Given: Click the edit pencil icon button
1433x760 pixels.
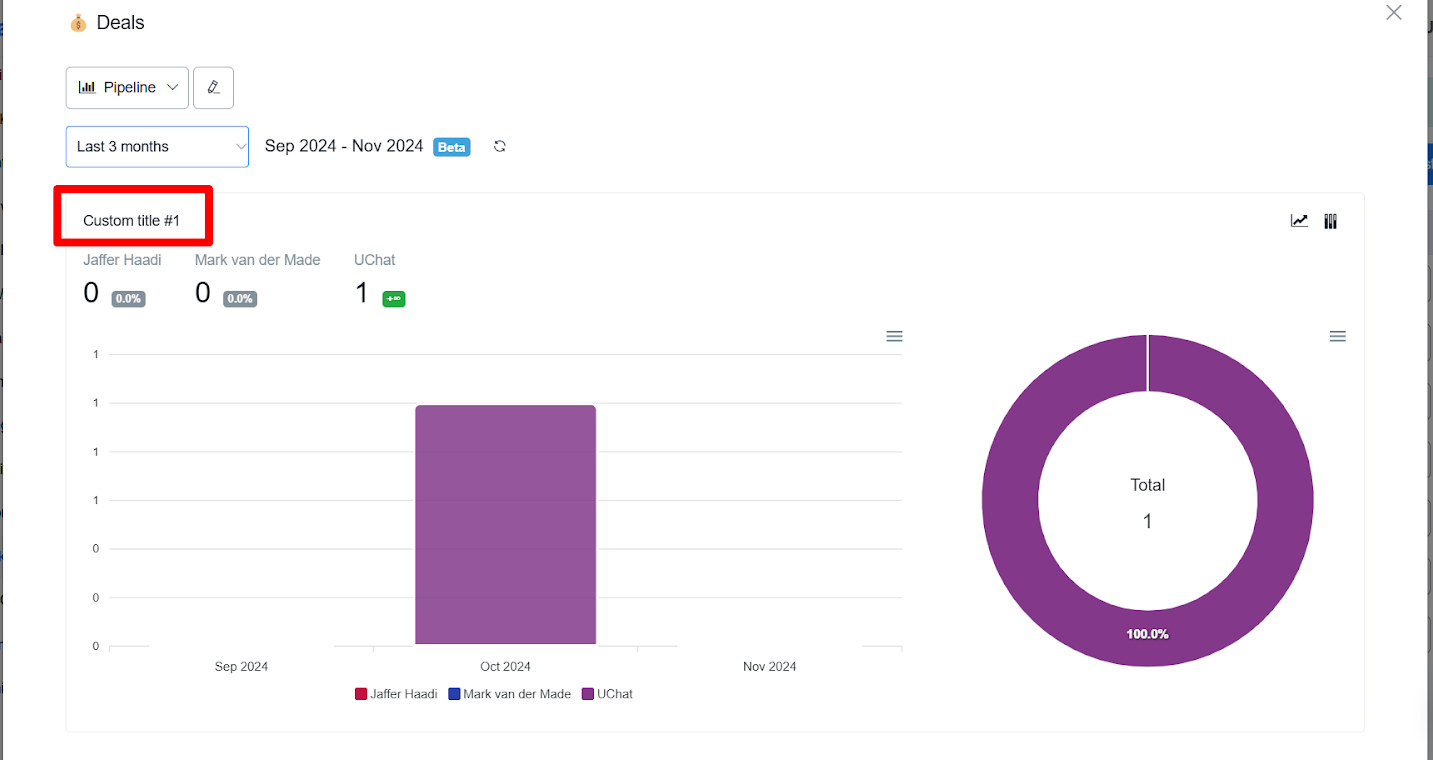Looking at the screenshot, I should (213, 88).
